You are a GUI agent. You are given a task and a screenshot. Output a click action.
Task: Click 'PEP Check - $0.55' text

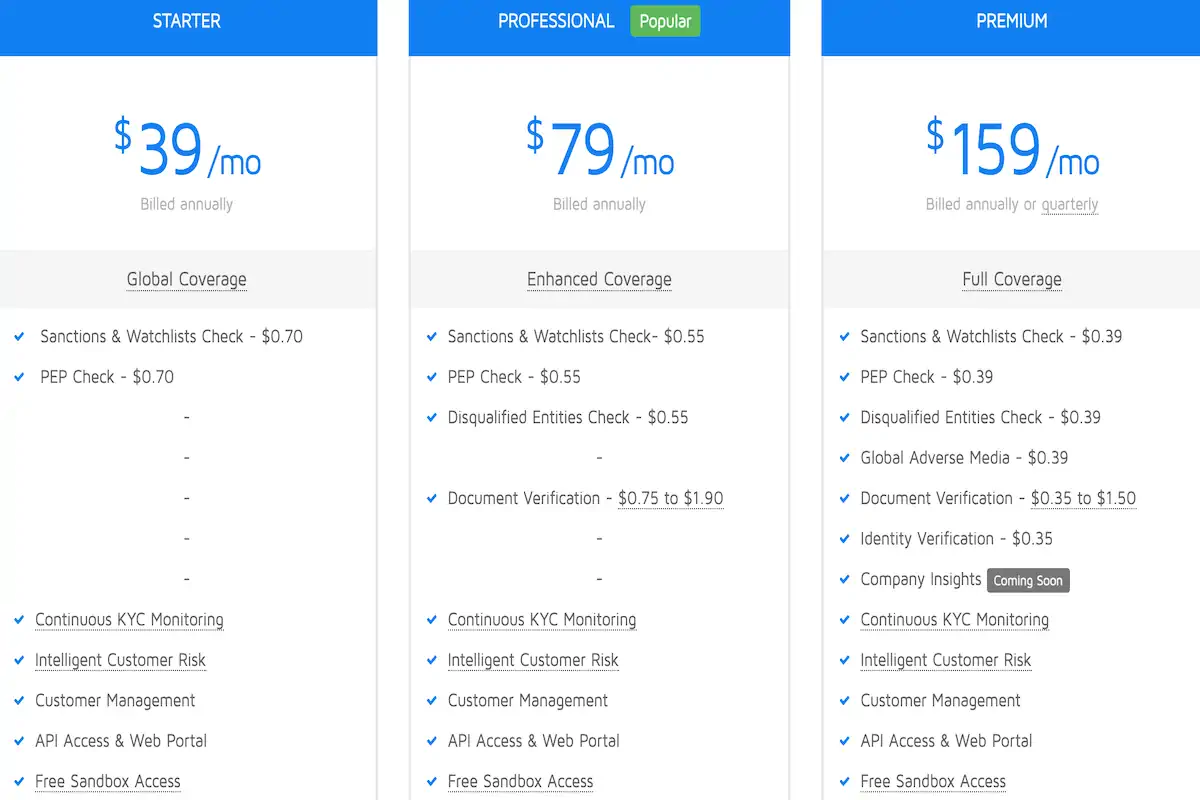point(514,377)
